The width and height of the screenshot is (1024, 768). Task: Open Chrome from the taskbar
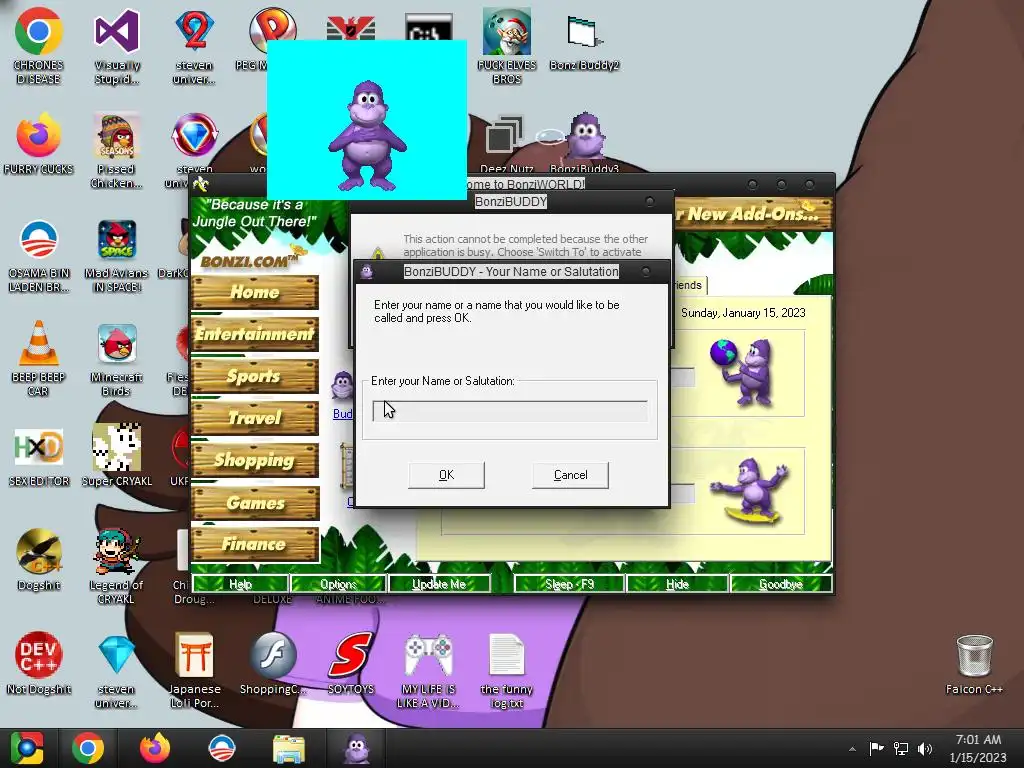[88, 748]
